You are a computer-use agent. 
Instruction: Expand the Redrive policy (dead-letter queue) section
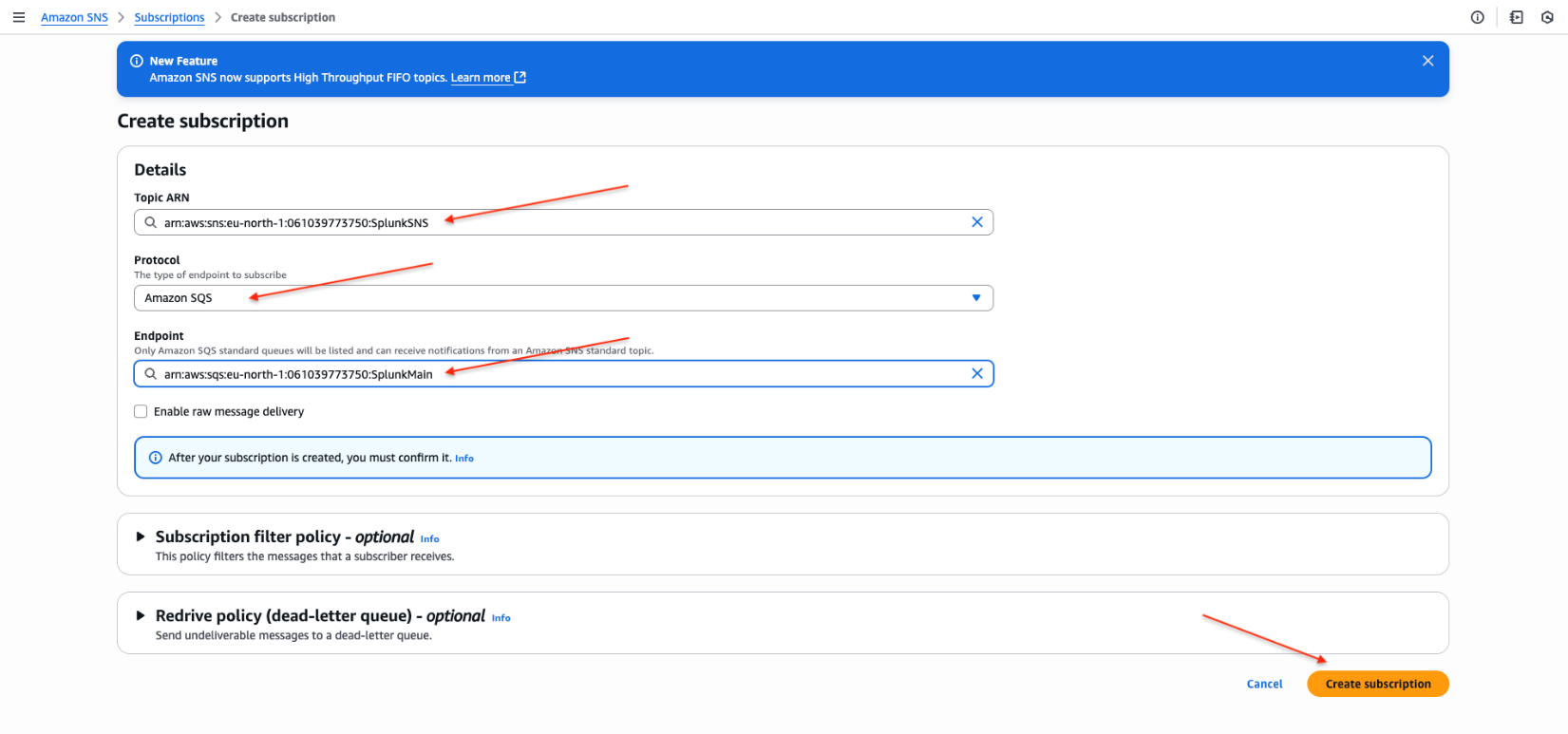pyautogui.click(x=141, y=616)
